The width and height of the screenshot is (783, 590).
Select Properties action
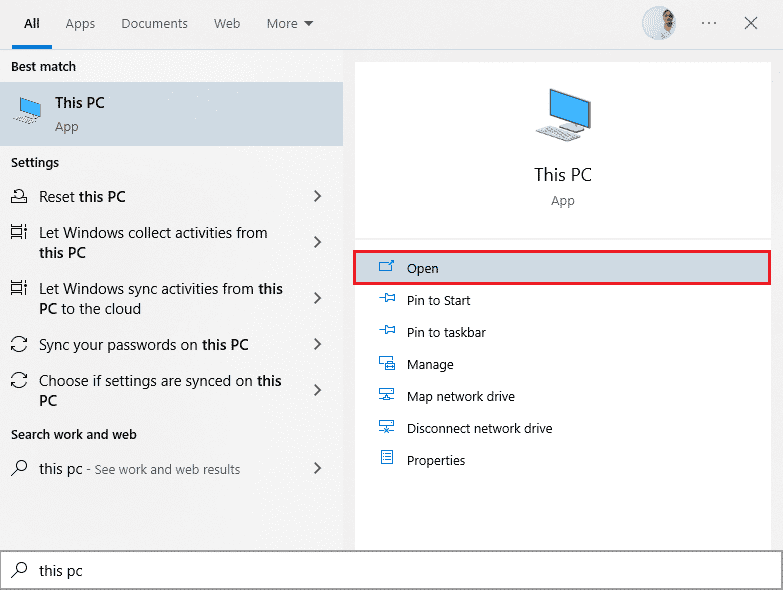tap(562, 460)
